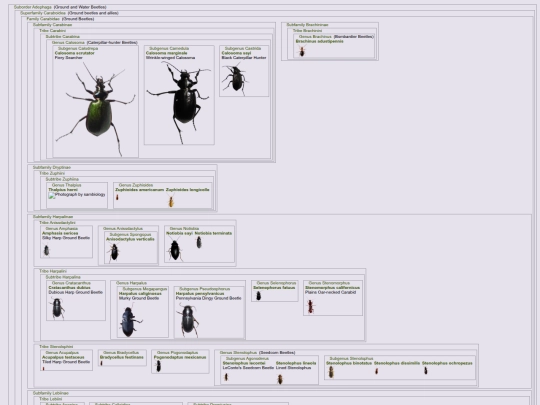540x405 pixels.
Task: View the Dubious Harp Ground Beetle thumbnail
Action: click(x=57, y=309)
